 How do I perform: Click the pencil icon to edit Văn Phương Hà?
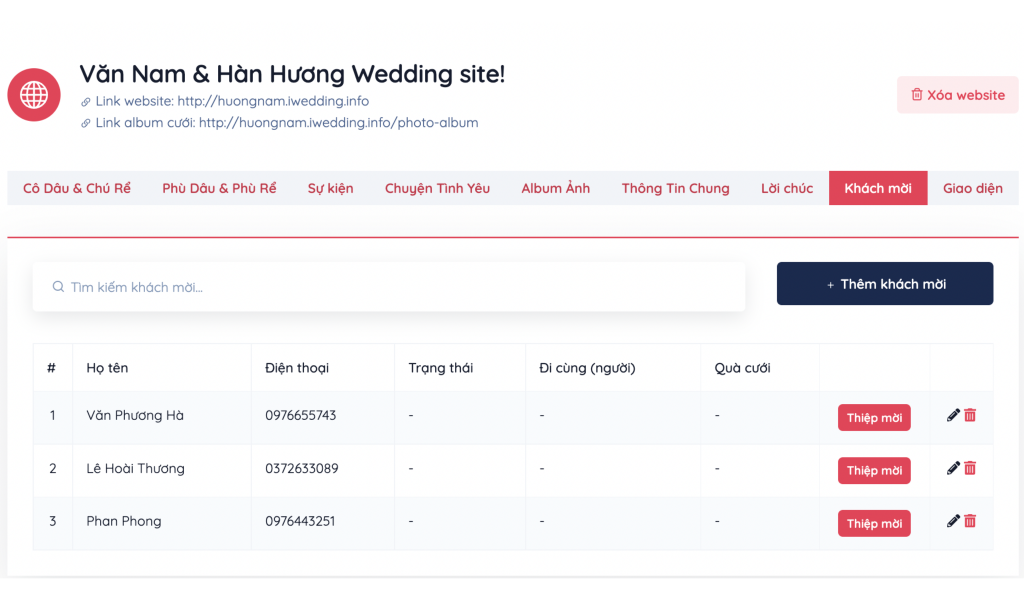(953, 416)
